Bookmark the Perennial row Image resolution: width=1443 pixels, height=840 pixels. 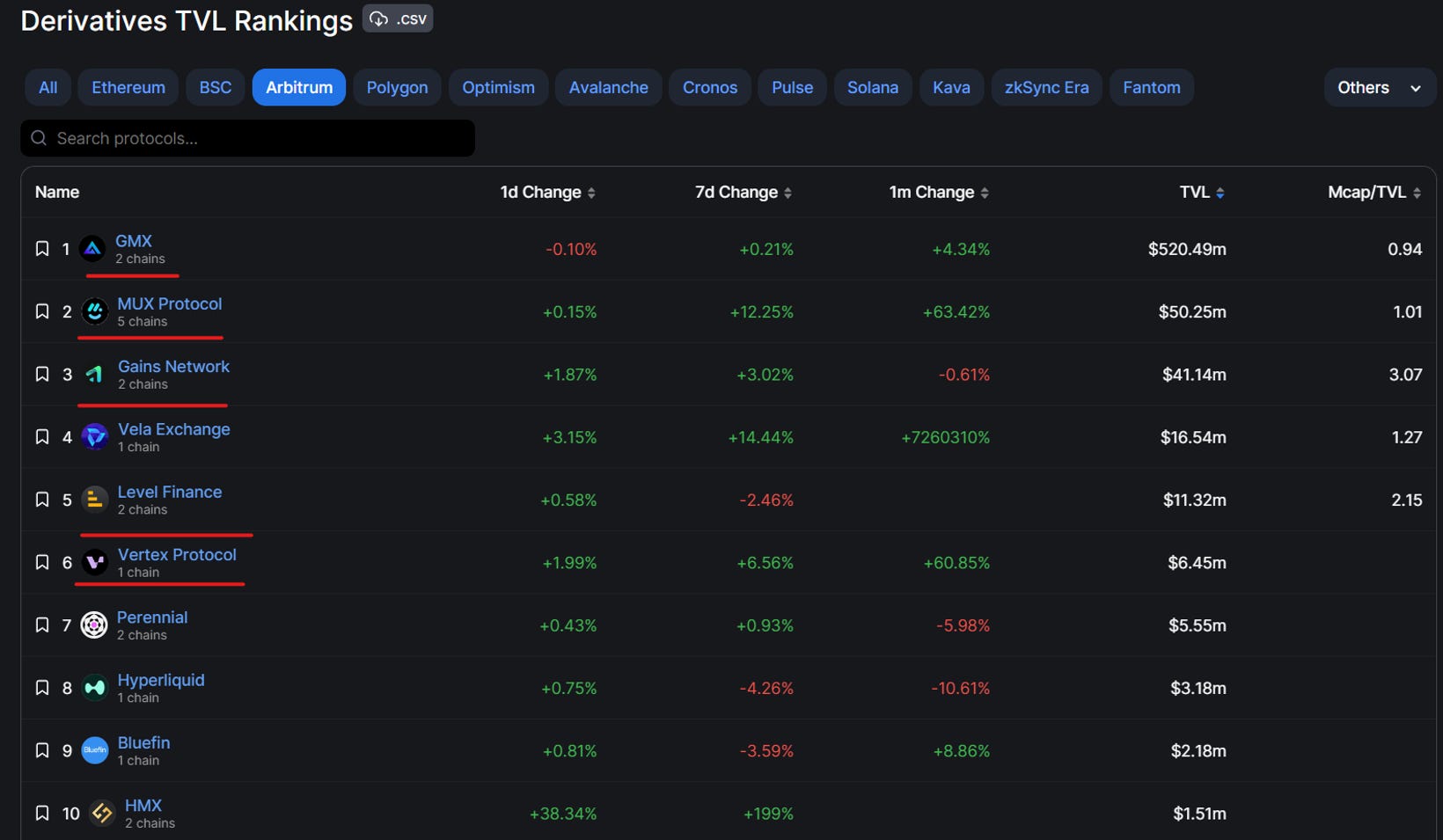(42, 625)
